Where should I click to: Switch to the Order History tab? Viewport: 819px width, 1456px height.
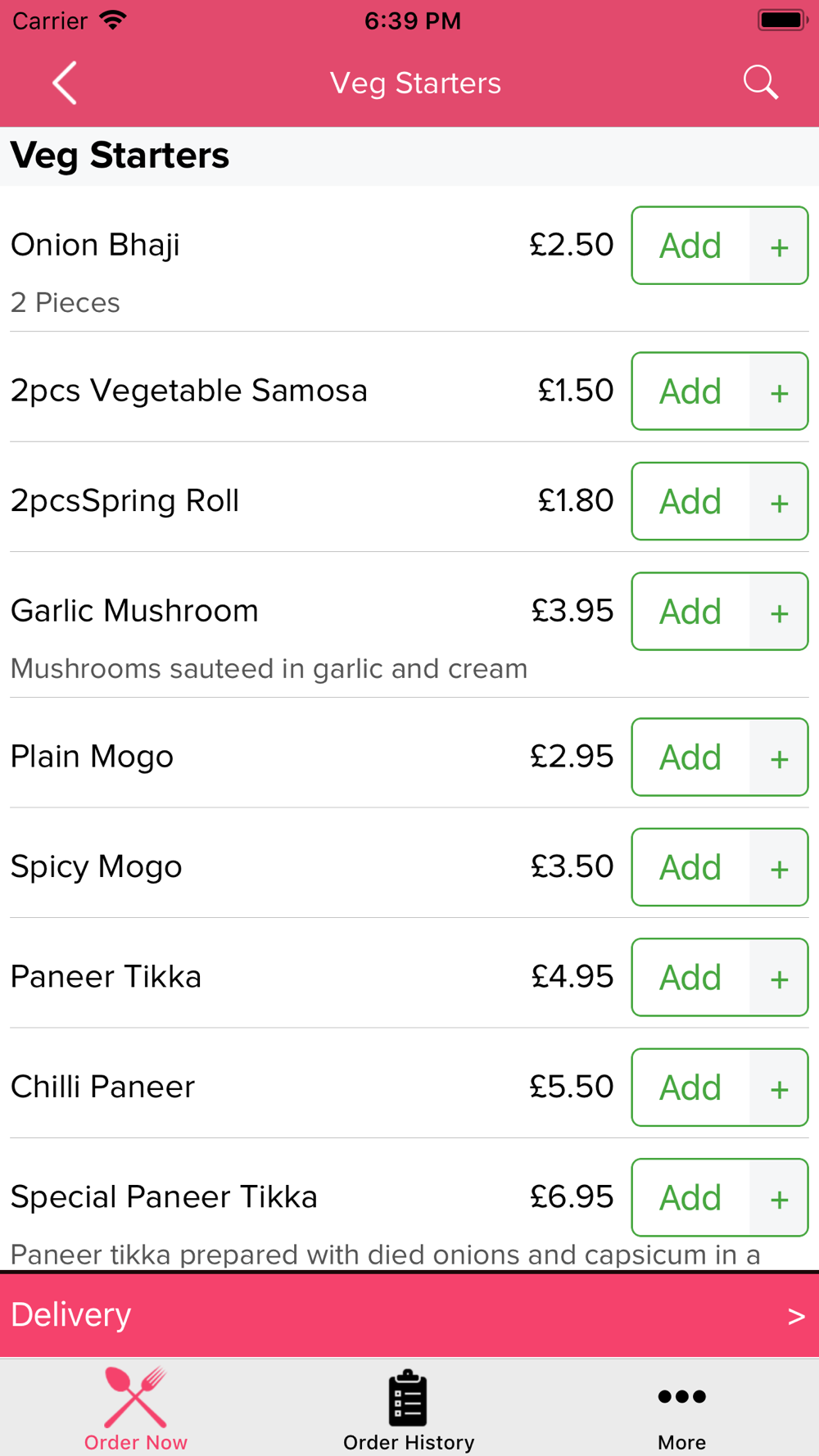(x=409, y=1409)
